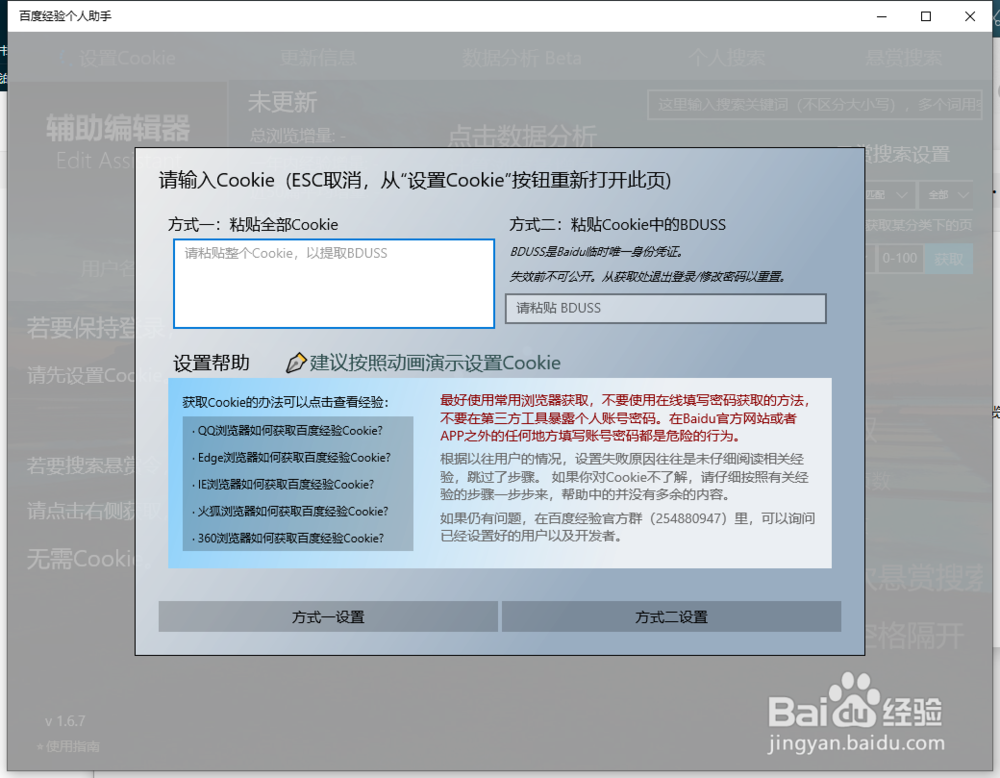Click the 方式一设置 button

tap(329, 617)
